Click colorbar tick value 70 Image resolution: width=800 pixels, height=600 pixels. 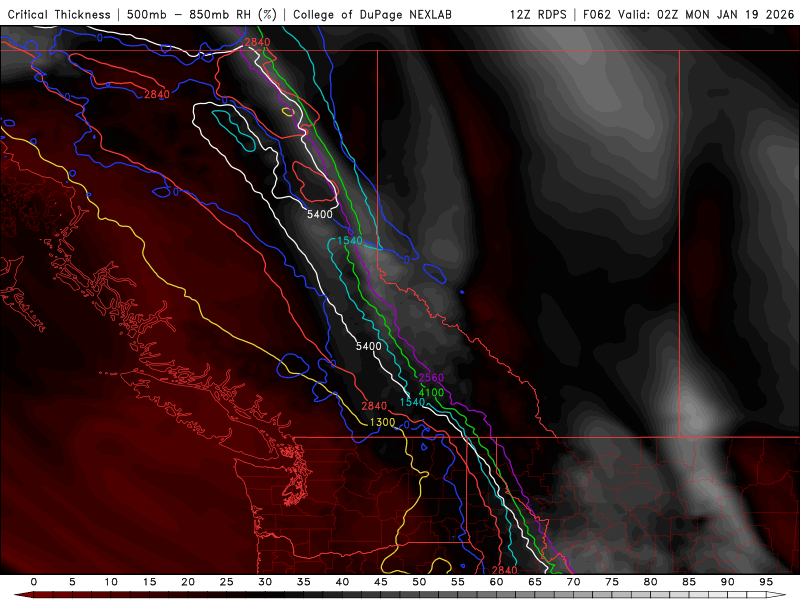click(573, 582)
